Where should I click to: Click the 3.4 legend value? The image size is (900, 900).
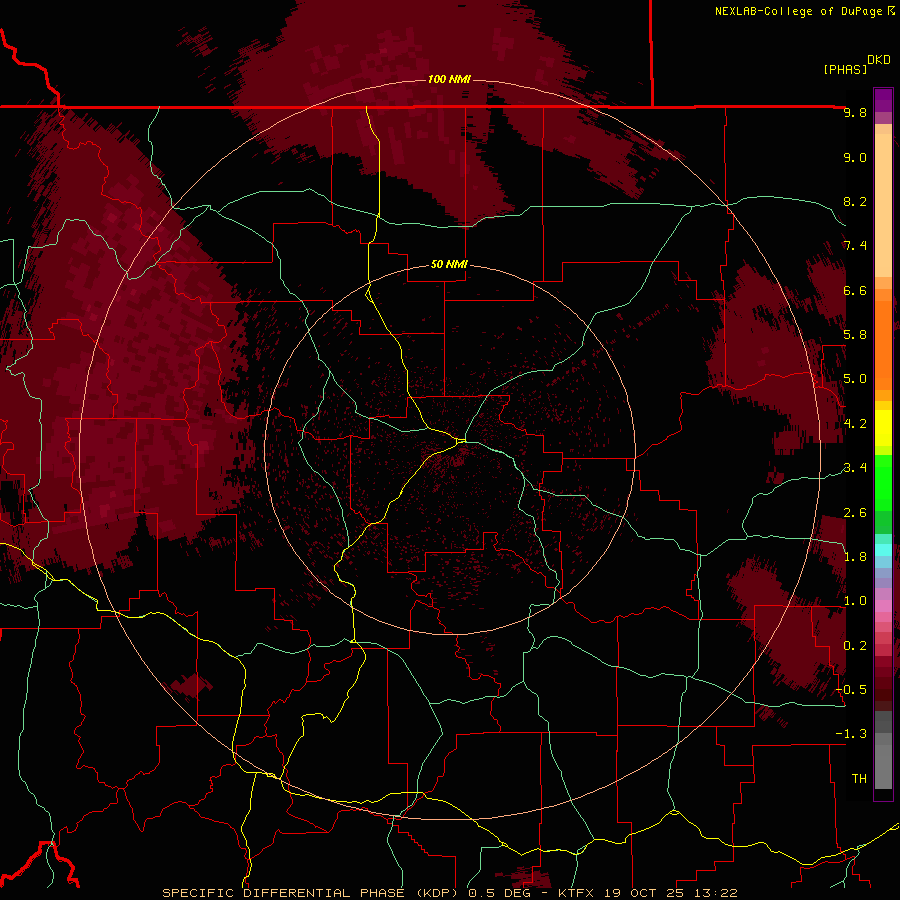point(855,467)
